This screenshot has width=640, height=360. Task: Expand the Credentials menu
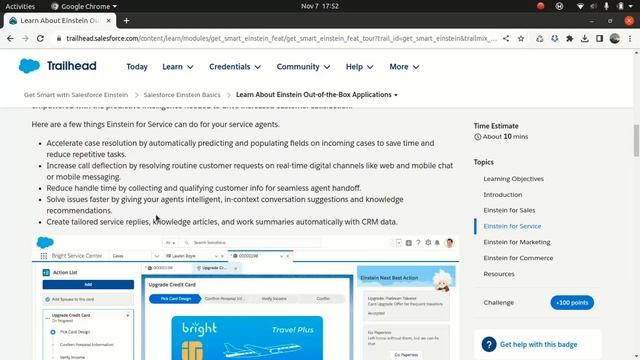point(235,67)
